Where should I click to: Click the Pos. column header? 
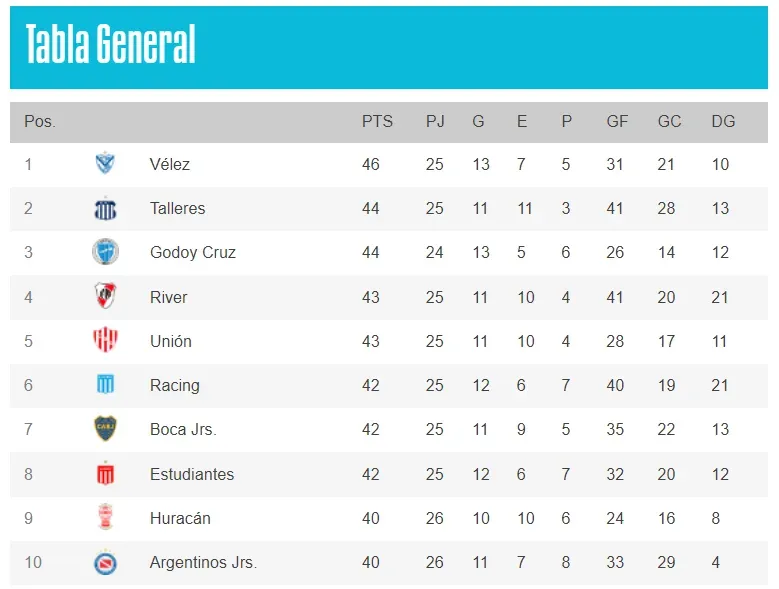coord(40,122)
